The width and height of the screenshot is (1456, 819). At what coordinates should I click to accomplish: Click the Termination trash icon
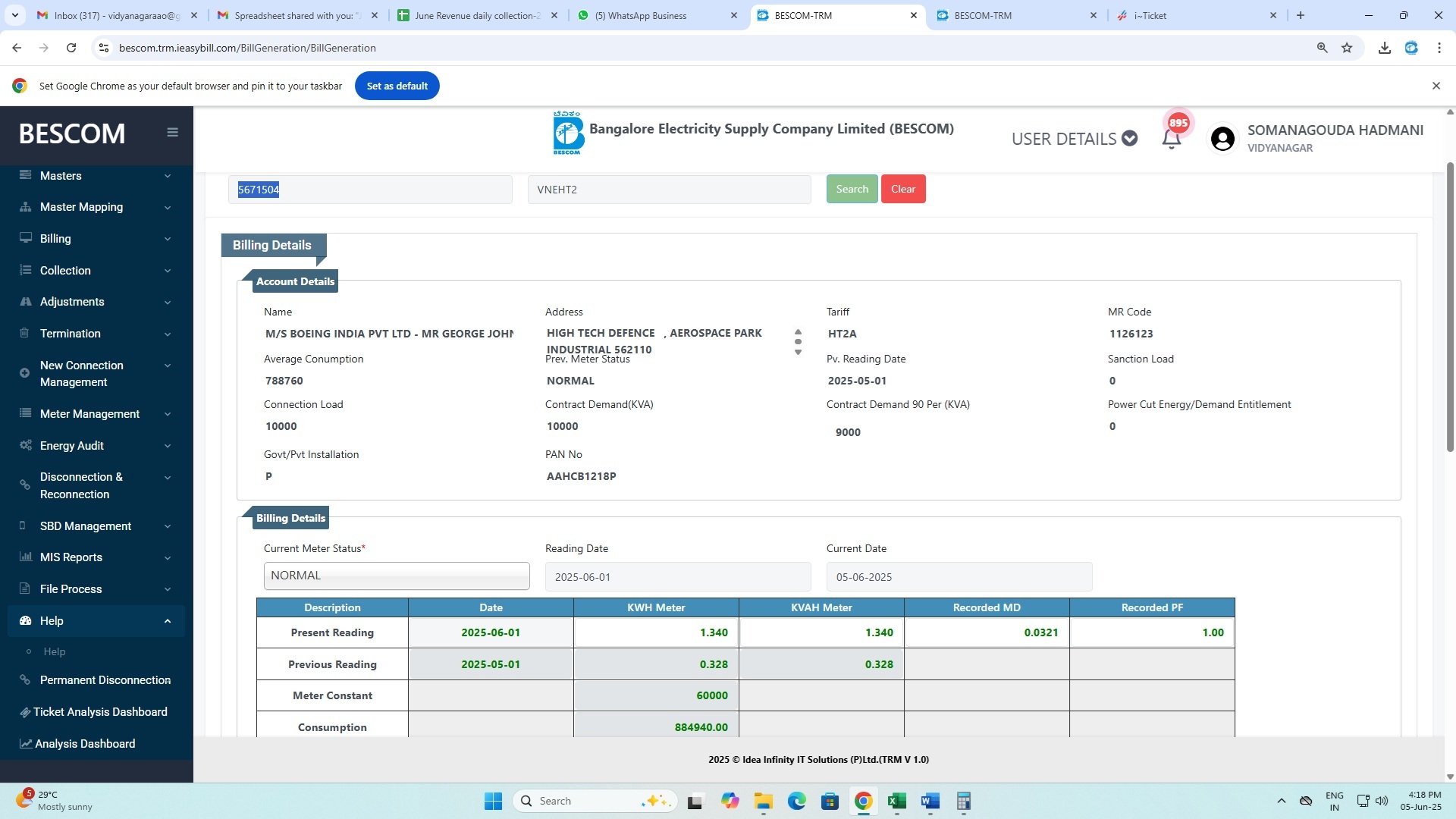pos(24,333)
